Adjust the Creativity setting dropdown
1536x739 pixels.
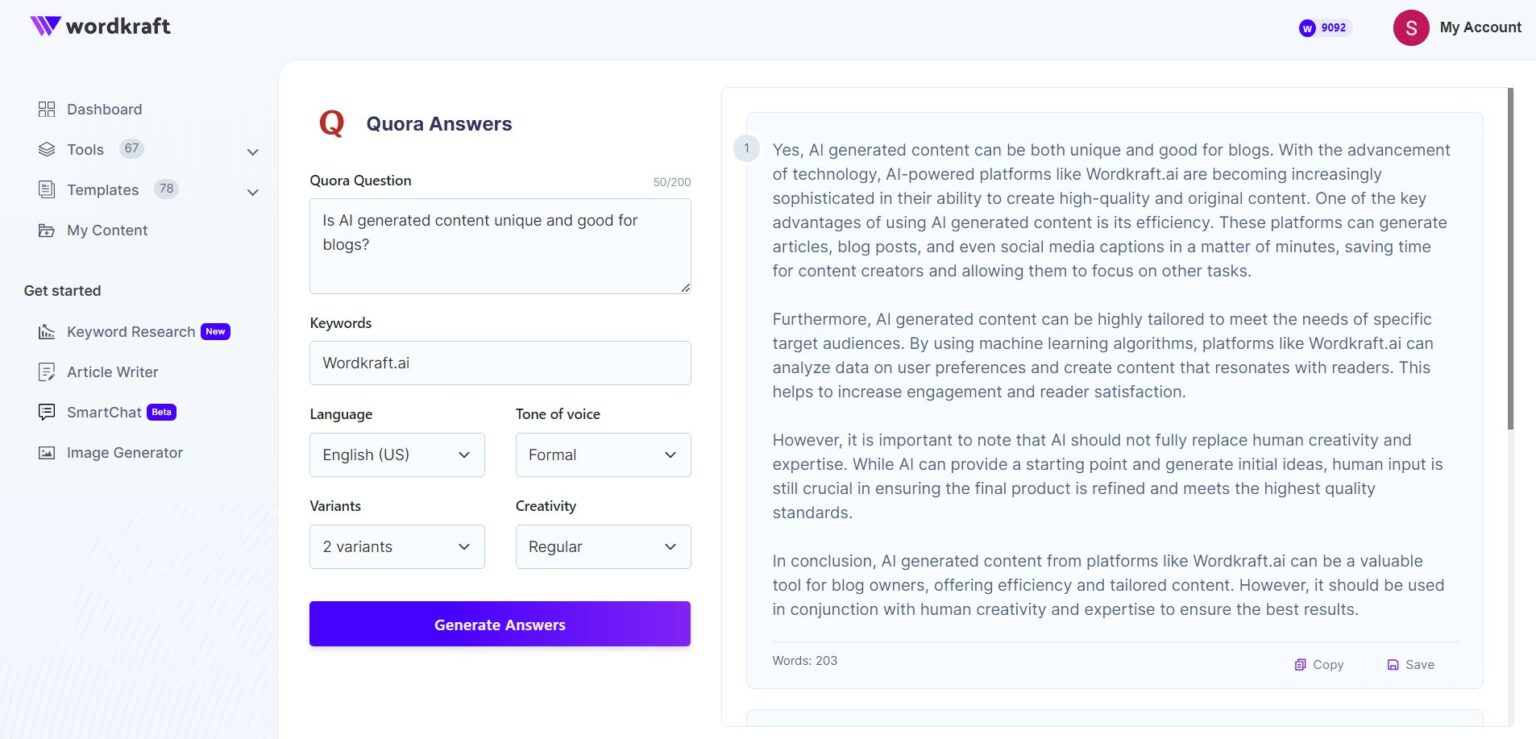coord(602,546)
